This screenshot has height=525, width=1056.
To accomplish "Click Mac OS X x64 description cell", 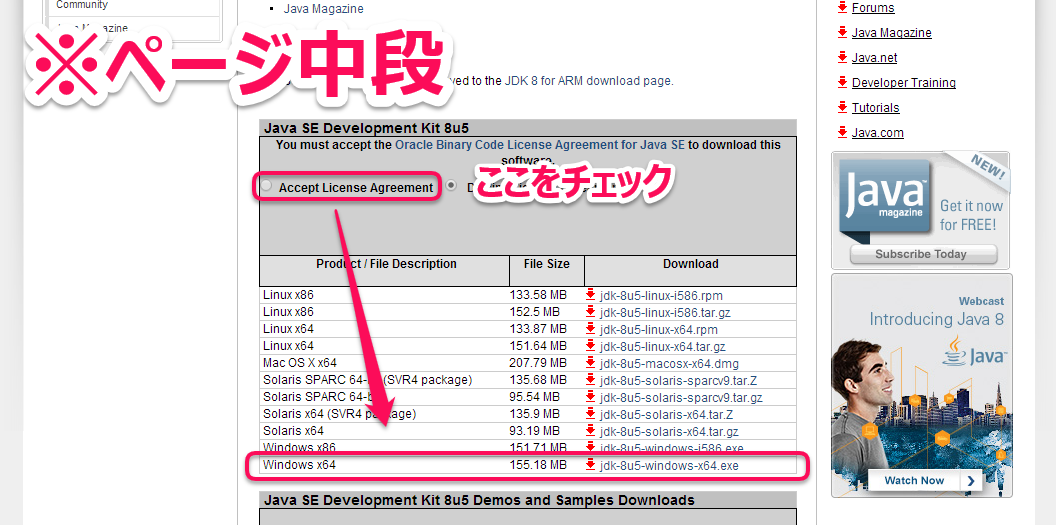I will click(385, 363).
